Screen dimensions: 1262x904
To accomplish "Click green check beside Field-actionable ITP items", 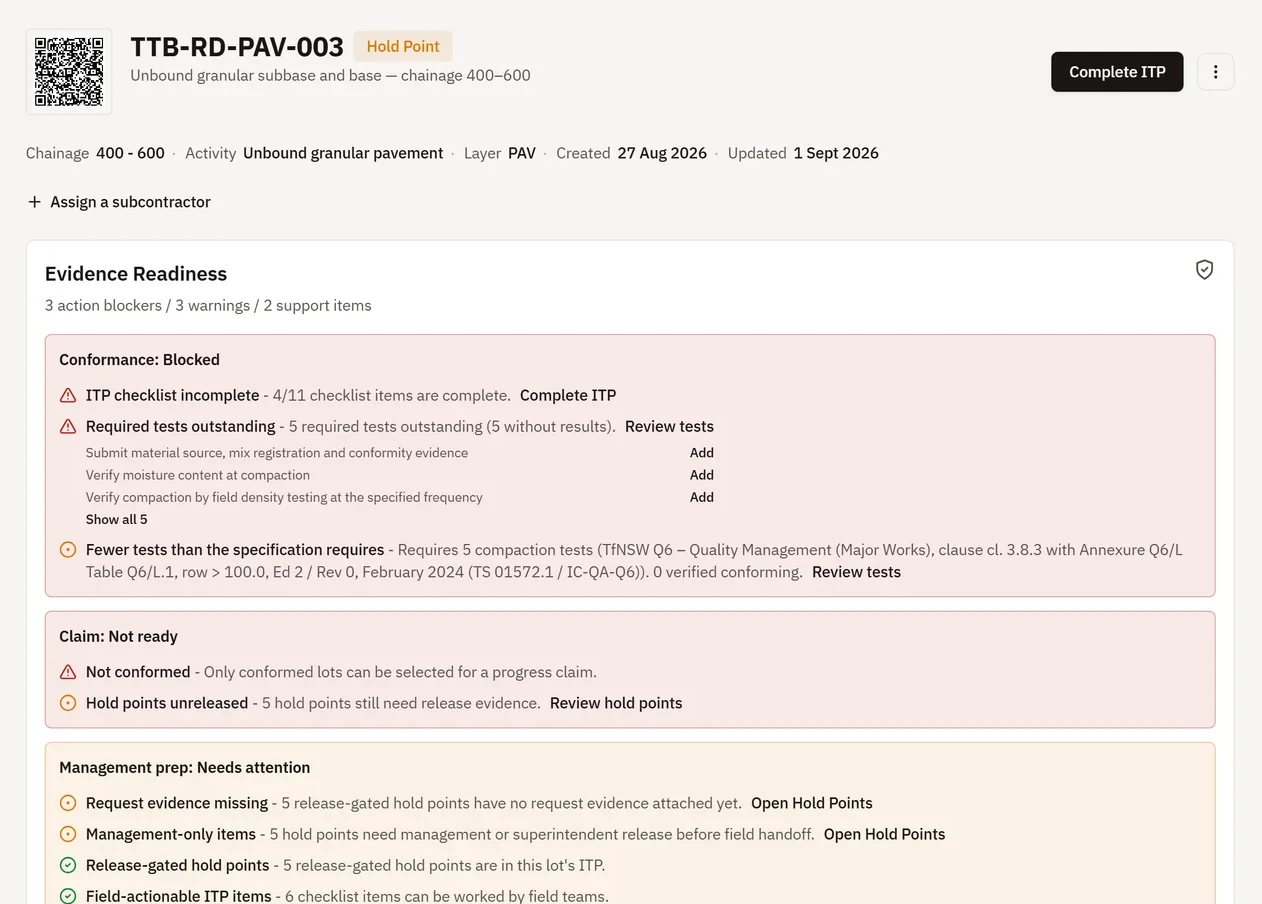I will tap(68, 896).
